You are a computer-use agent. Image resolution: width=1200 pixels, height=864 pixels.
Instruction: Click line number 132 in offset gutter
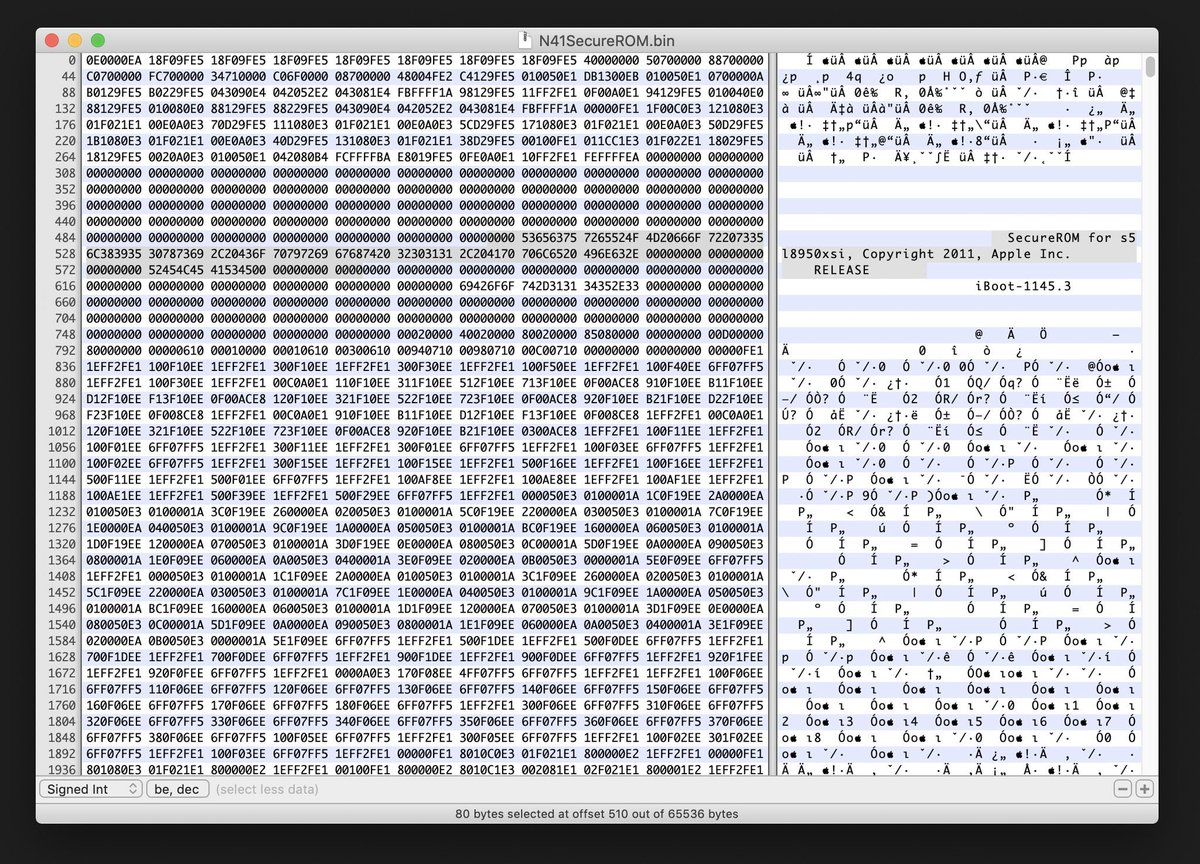coord(67,109)
